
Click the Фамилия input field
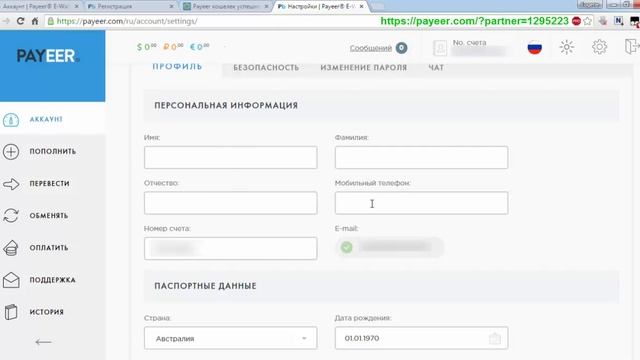point(422,158)
